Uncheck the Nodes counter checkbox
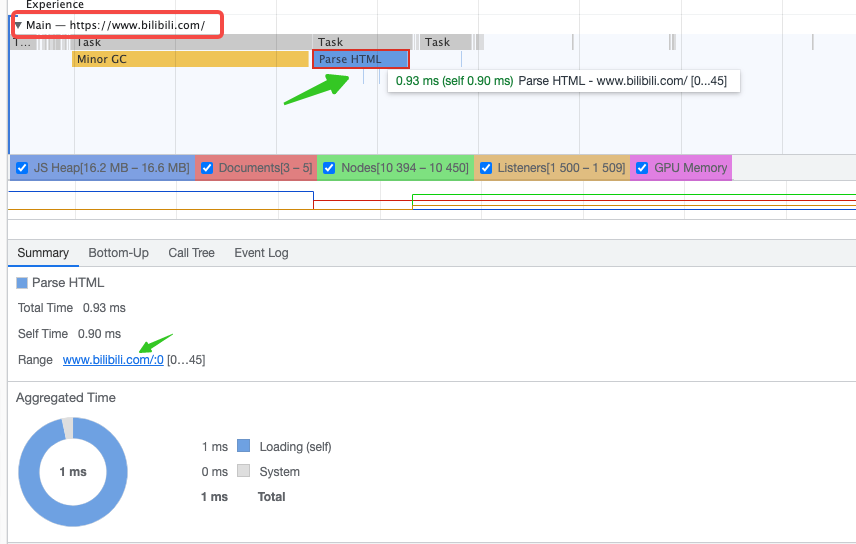 click(329, 168)
